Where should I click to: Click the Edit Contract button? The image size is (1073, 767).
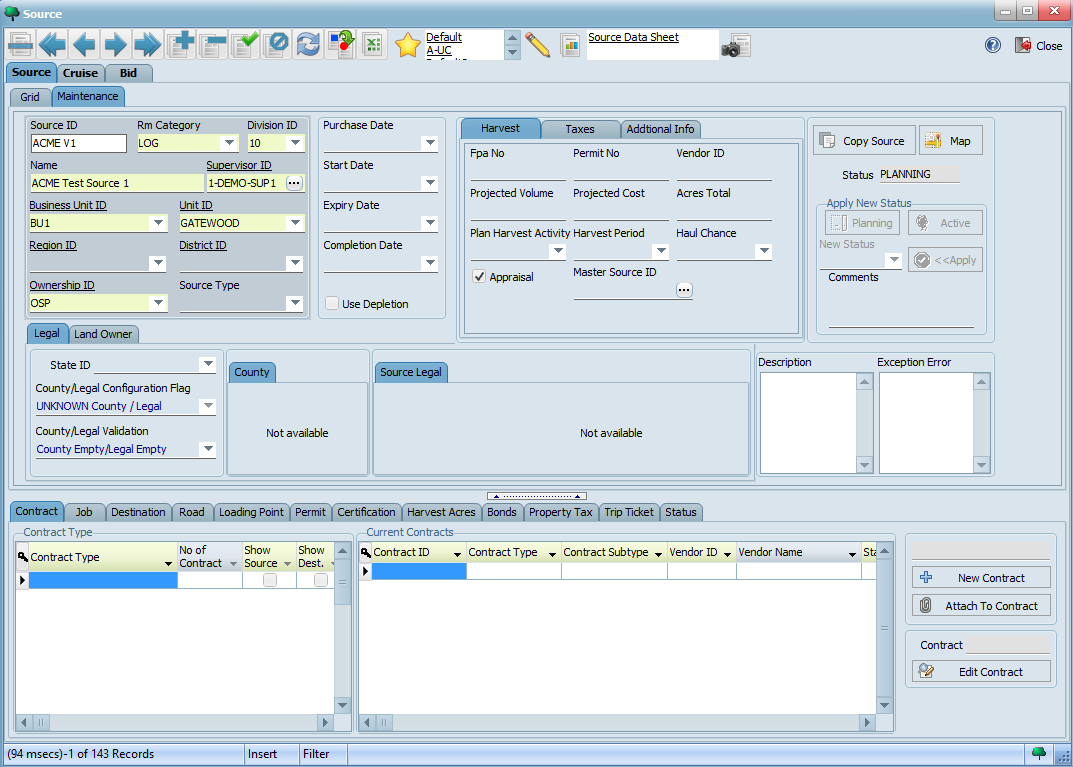pos(981,672)
